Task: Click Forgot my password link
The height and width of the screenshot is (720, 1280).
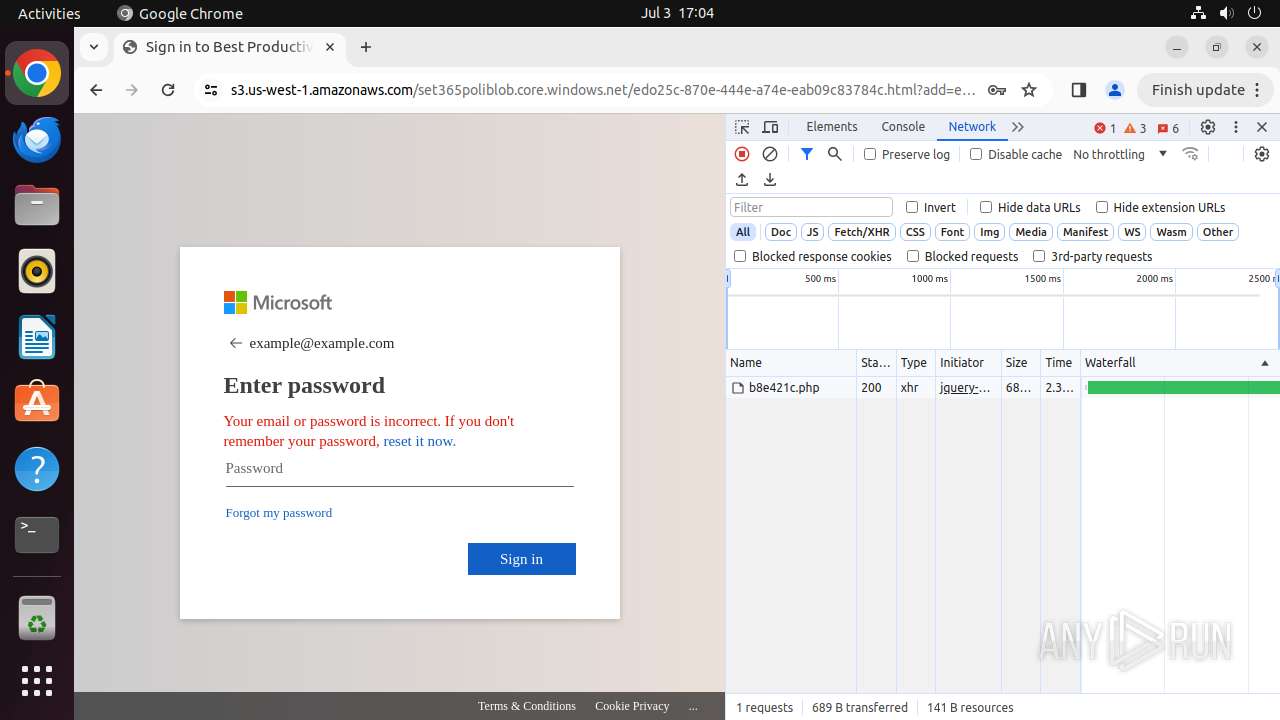Action: (279, 513)
